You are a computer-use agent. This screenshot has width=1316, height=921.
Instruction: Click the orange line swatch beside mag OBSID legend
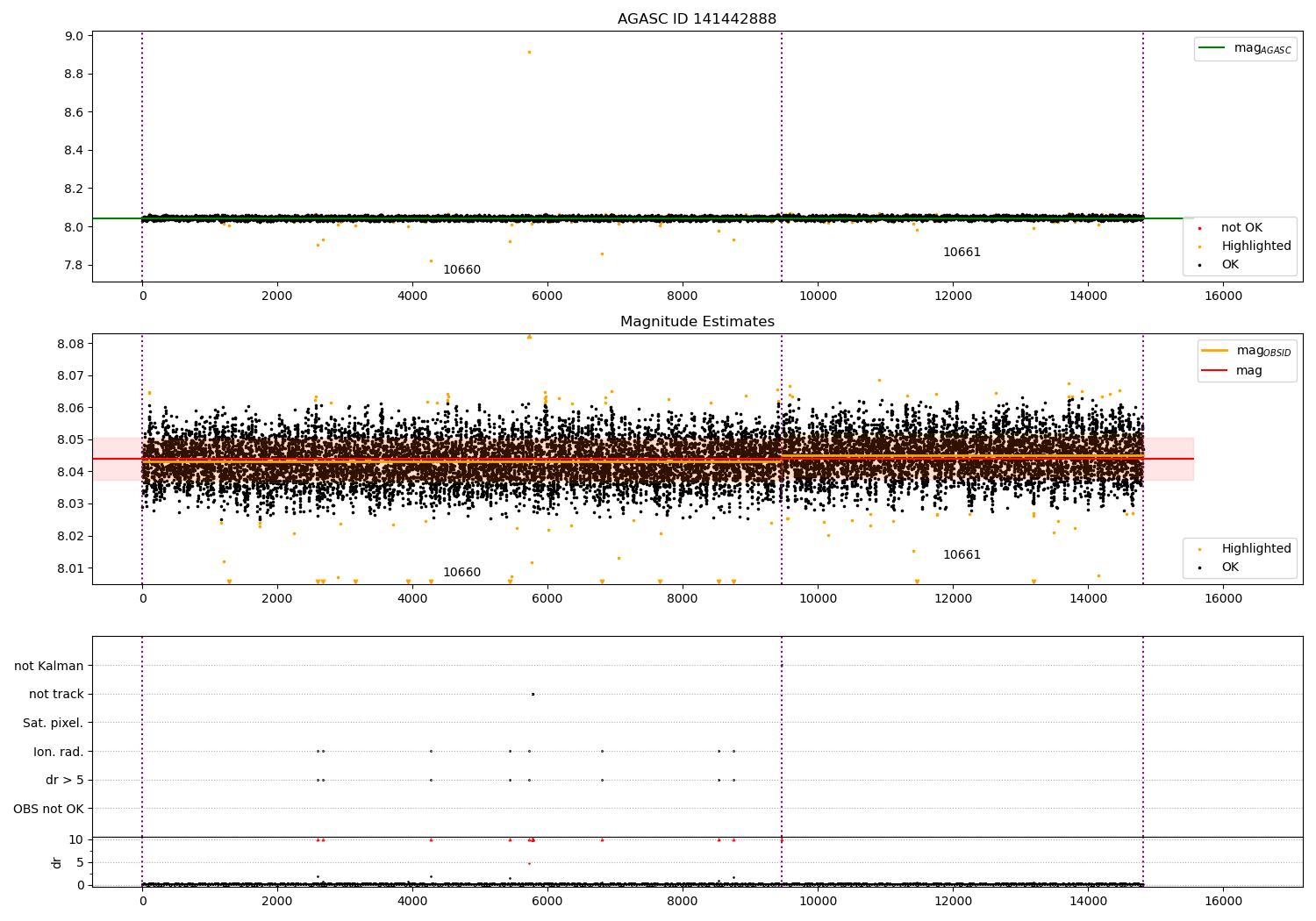click(1214, 351)
